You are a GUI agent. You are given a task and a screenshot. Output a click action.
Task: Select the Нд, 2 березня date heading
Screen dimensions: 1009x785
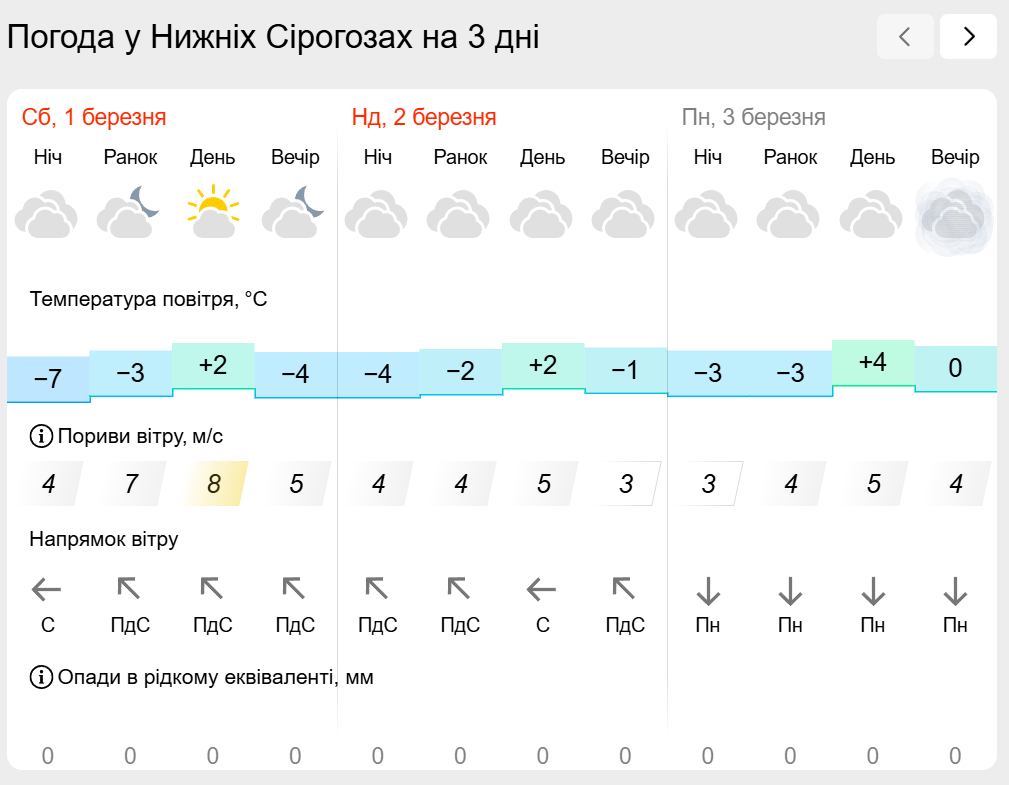[x=424, y=117]
